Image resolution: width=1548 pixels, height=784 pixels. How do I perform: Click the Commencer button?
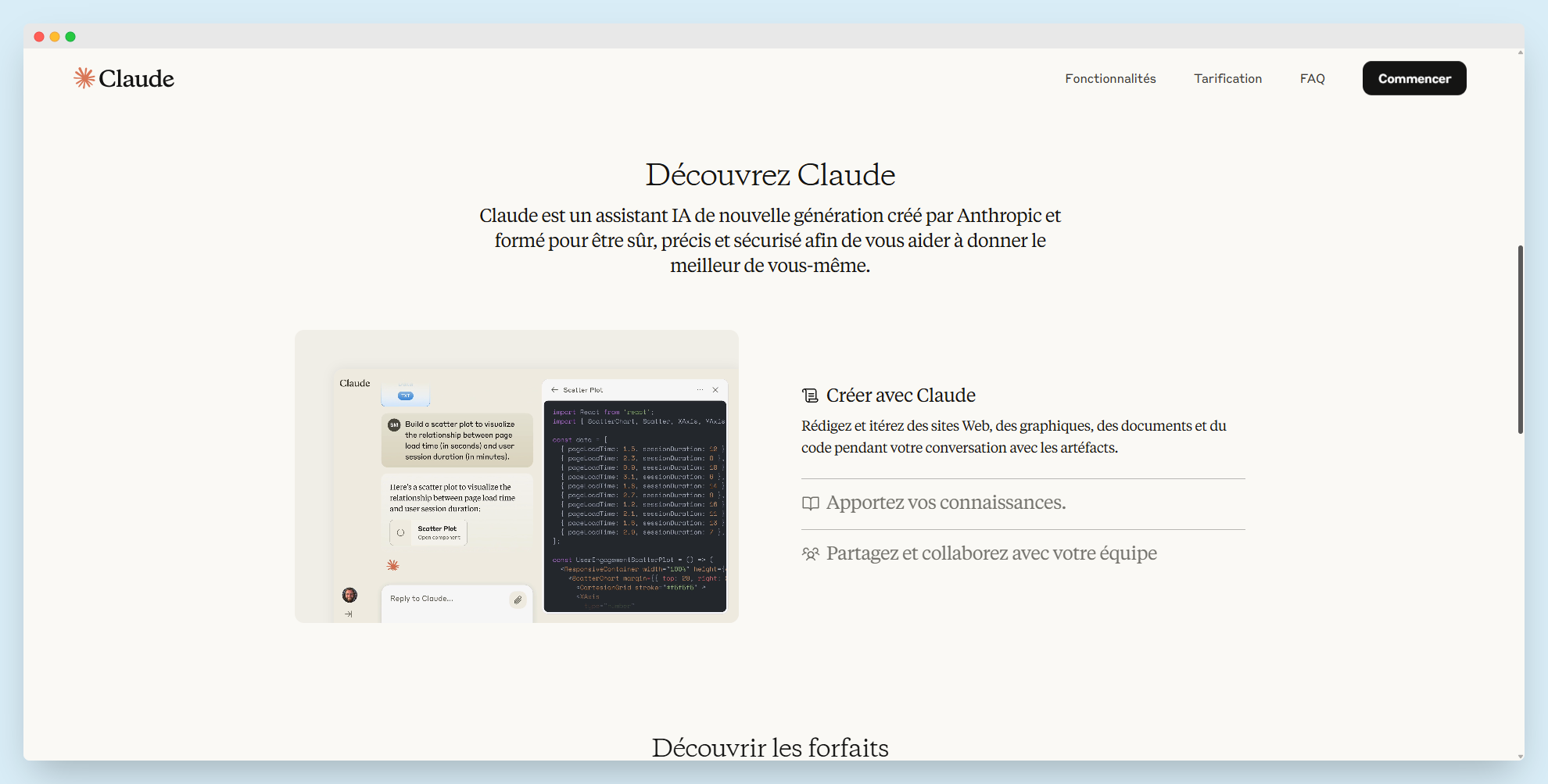click(x=1414, y=78)
